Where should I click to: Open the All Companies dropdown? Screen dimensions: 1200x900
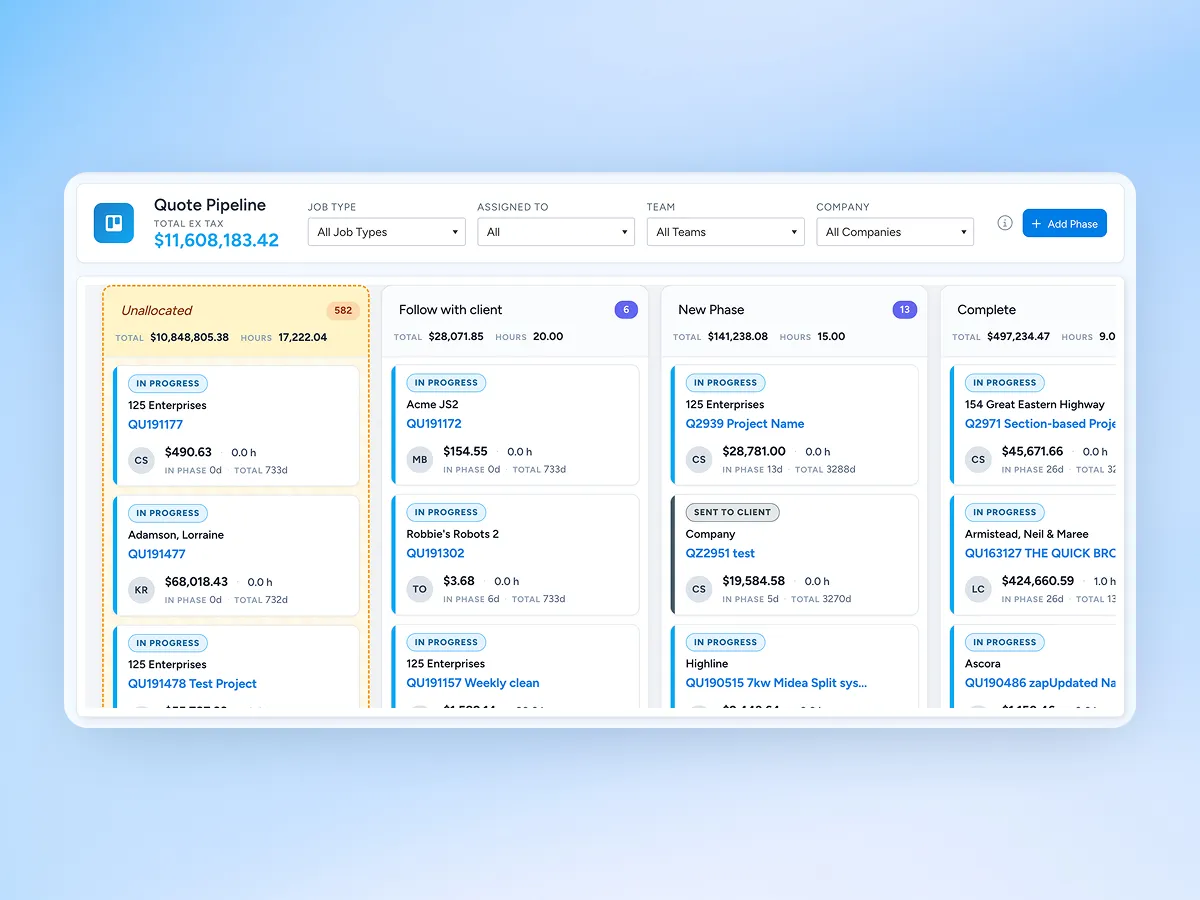point(895,232)
